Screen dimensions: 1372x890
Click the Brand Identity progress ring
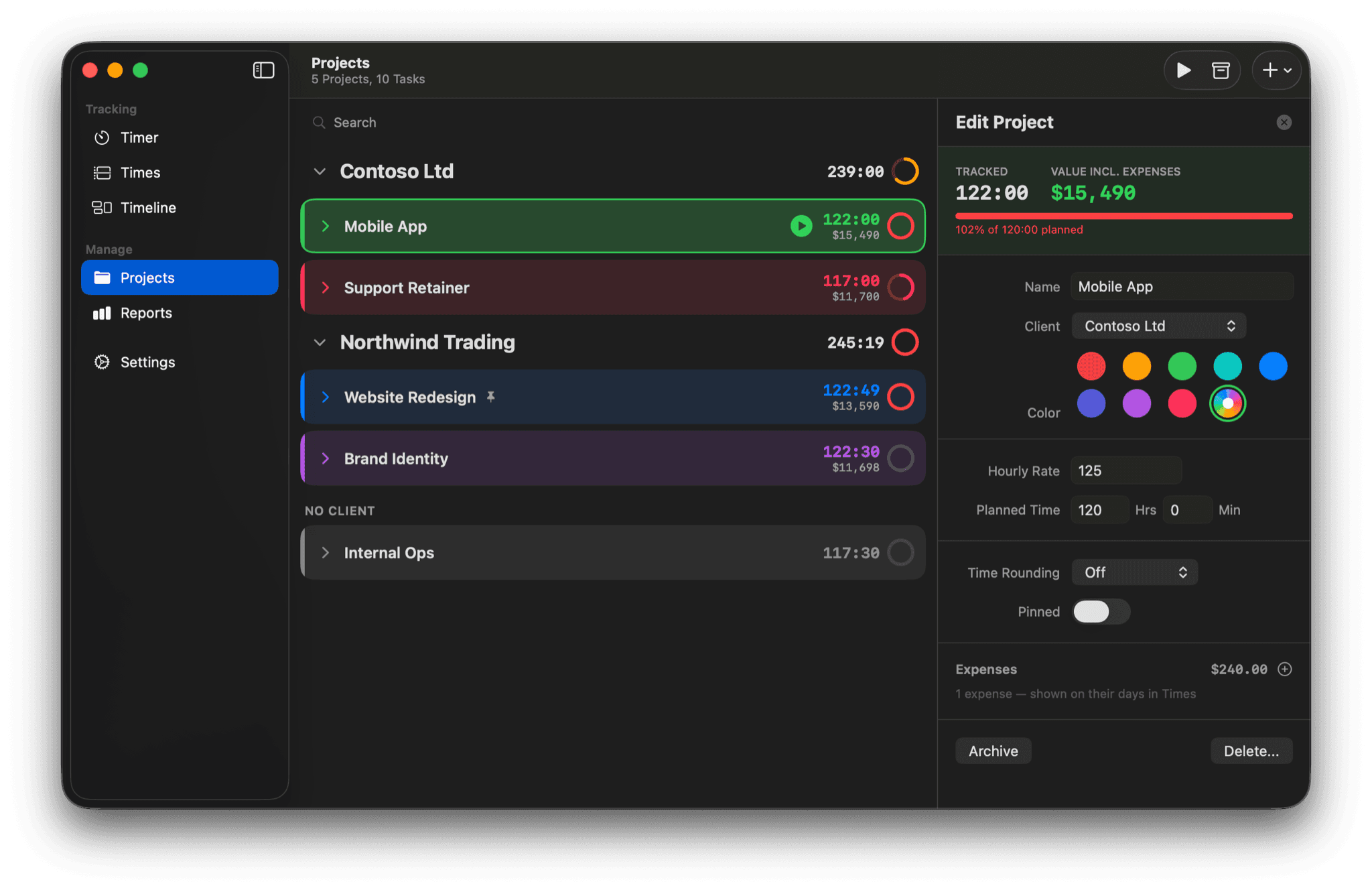[x=900, y=458]
